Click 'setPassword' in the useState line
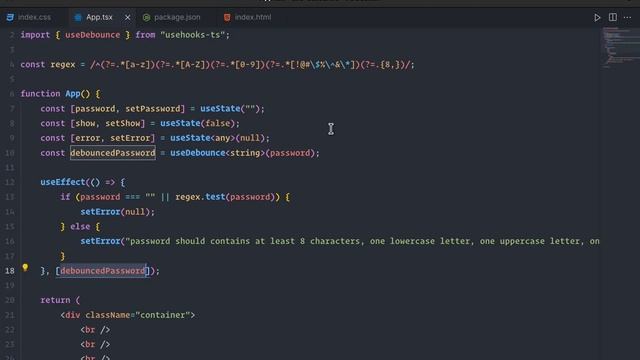The height and width of the screenshot is (360, 640). pyautogui.click(x=153, y=109)
